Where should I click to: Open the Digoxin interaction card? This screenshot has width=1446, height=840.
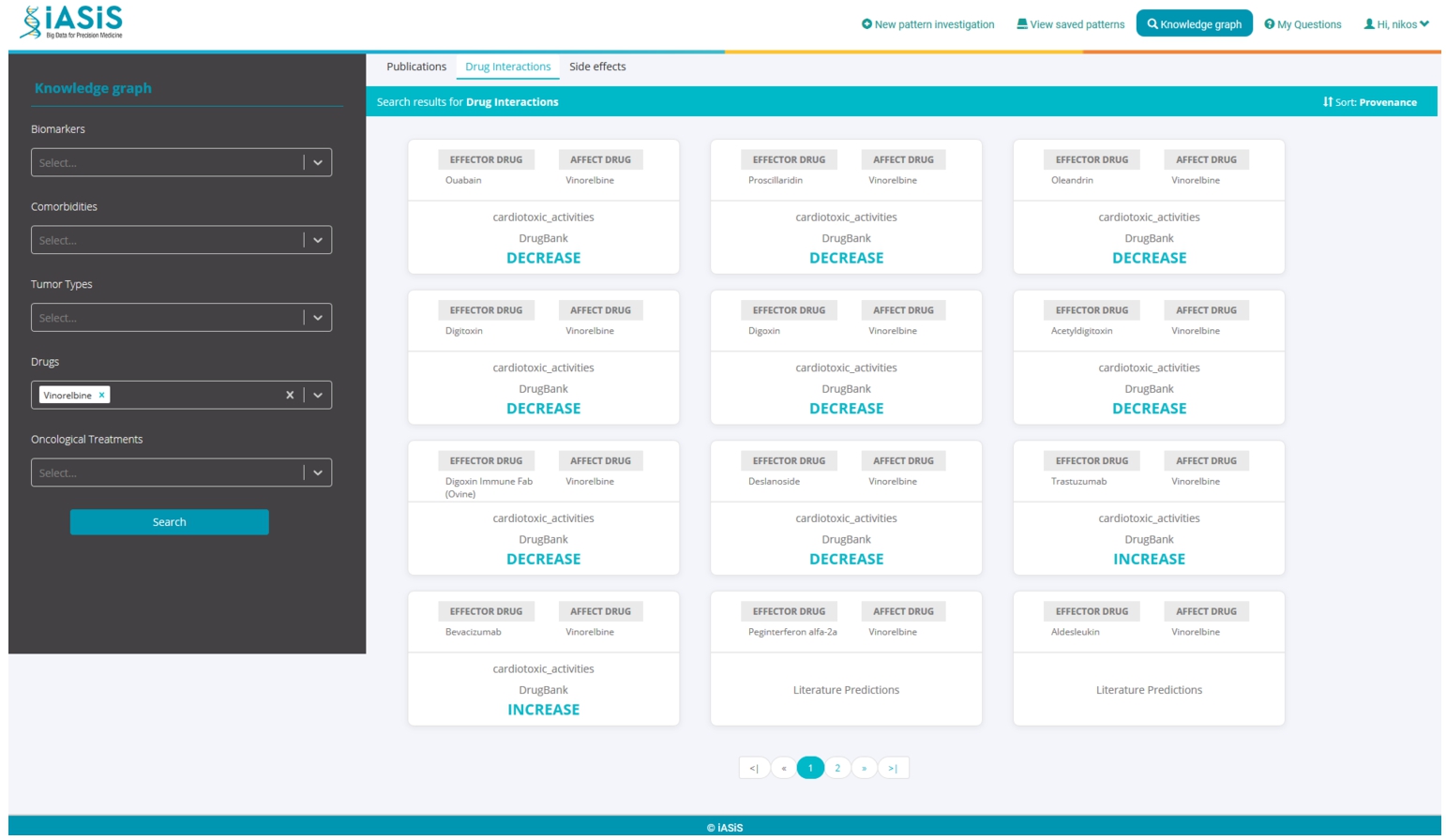pyautogui.click(x=847, y=357)
